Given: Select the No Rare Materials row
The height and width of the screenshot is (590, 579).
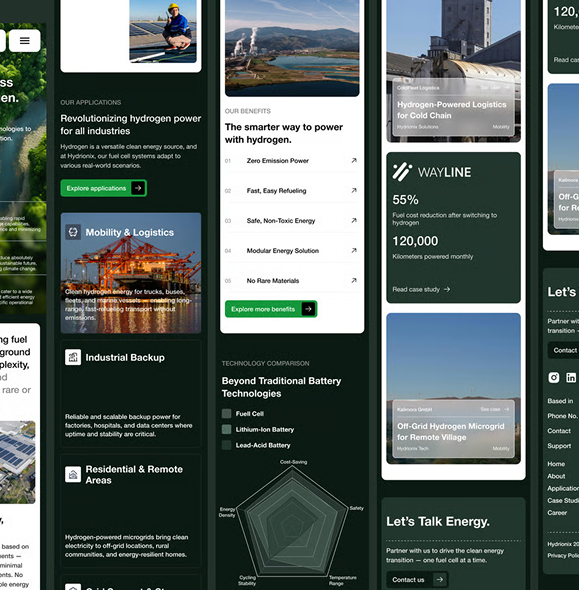Looking at the screenshot, I should click(x=292, y=281).
